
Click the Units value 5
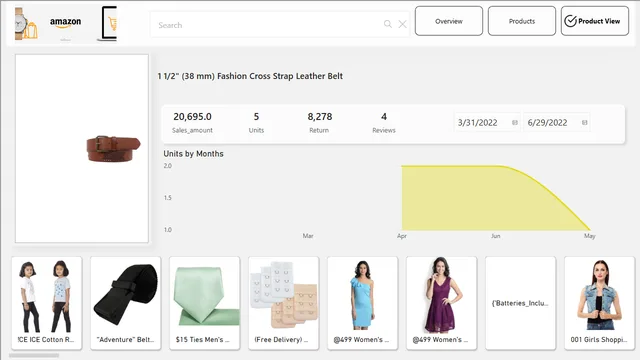tap(256, 117)
